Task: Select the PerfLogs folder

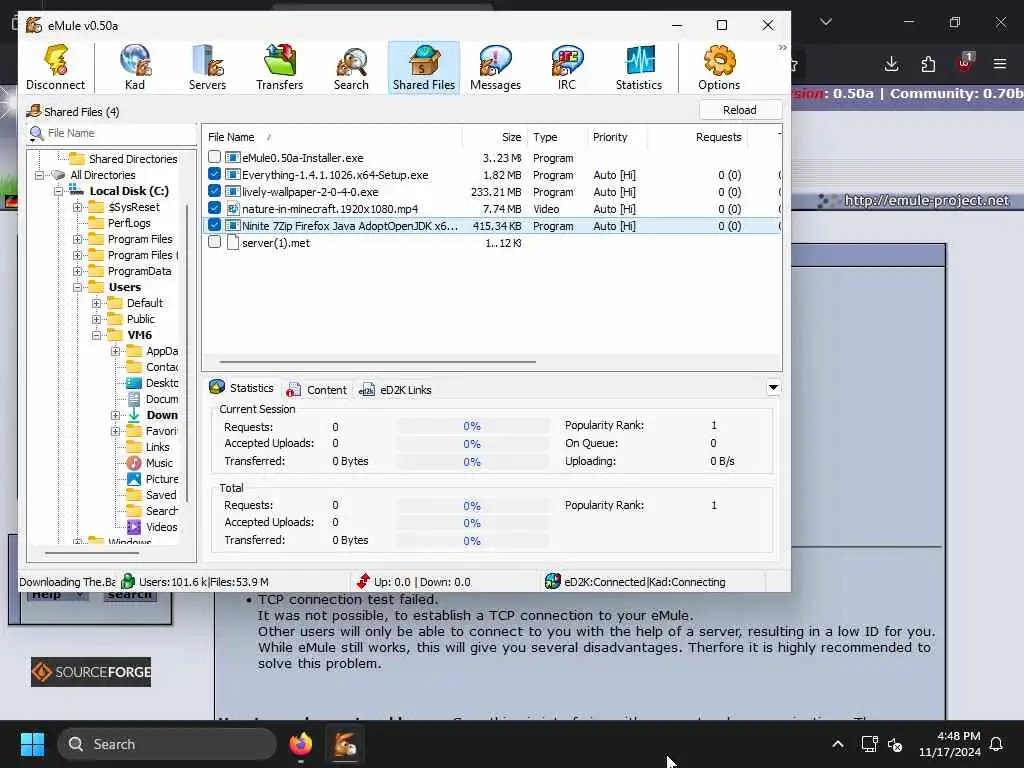Action: tap(129, 223)
